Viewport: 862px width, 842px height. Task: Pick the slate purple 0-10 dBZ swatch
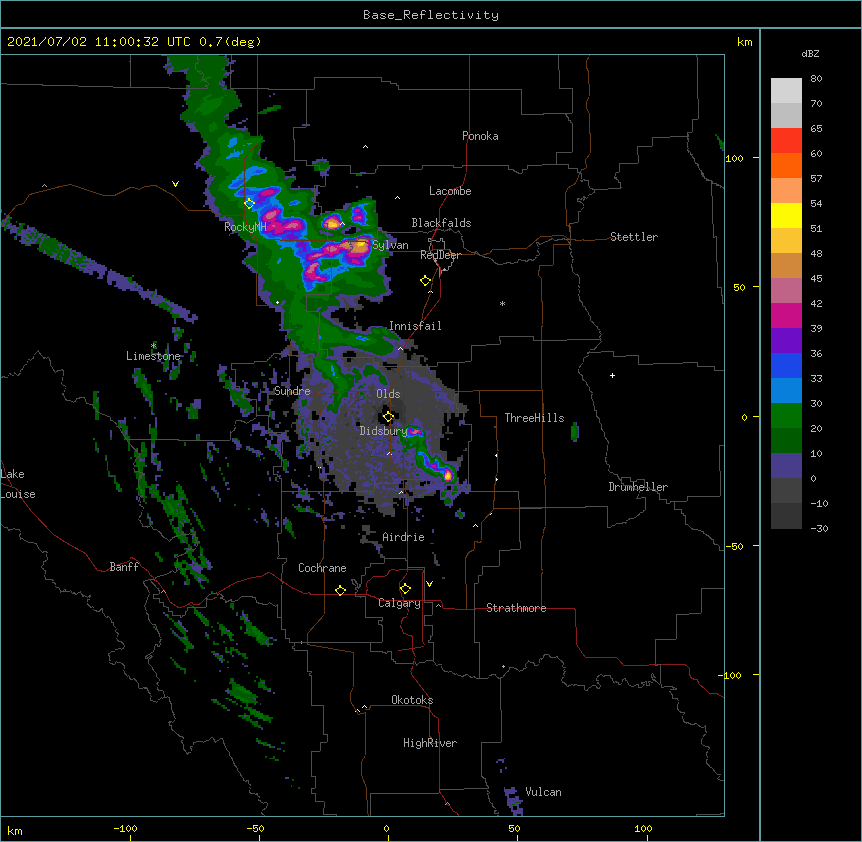[x=786, y=466]
